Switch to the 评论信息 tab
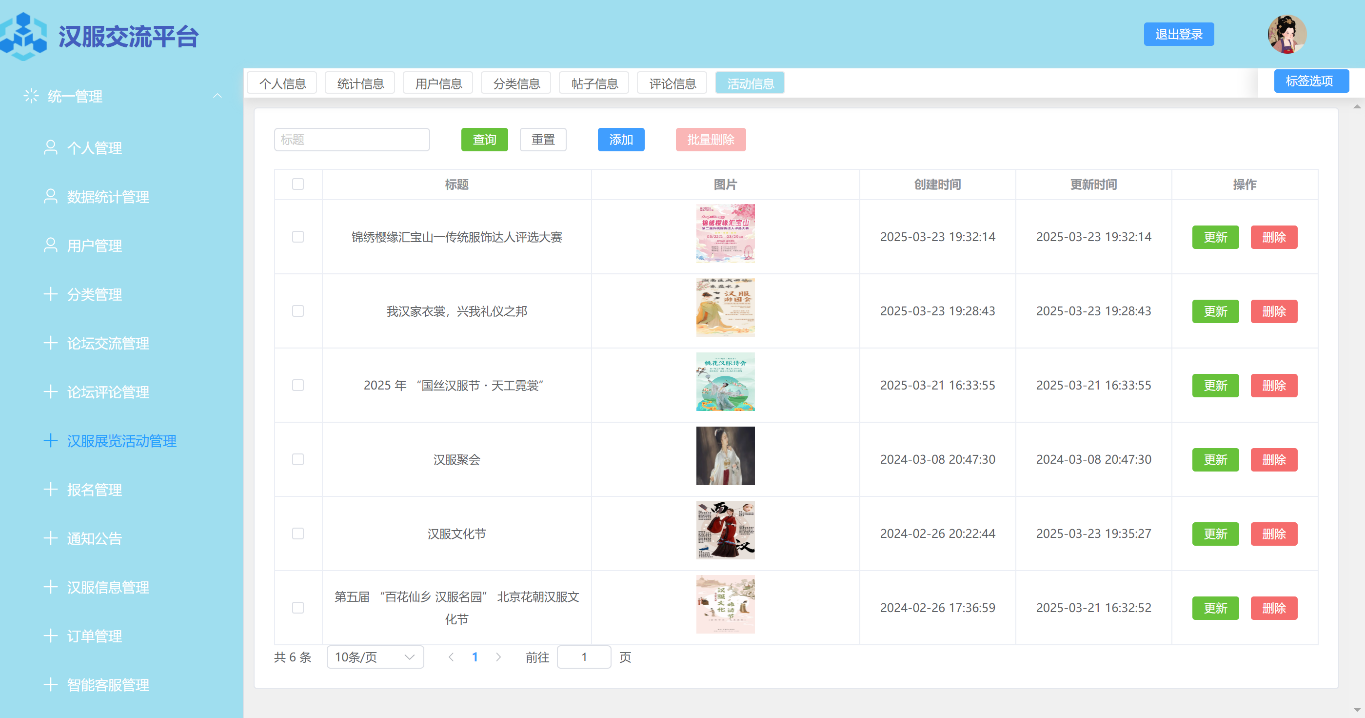This screenshot has width=1365, height=718. pos(672,83)
